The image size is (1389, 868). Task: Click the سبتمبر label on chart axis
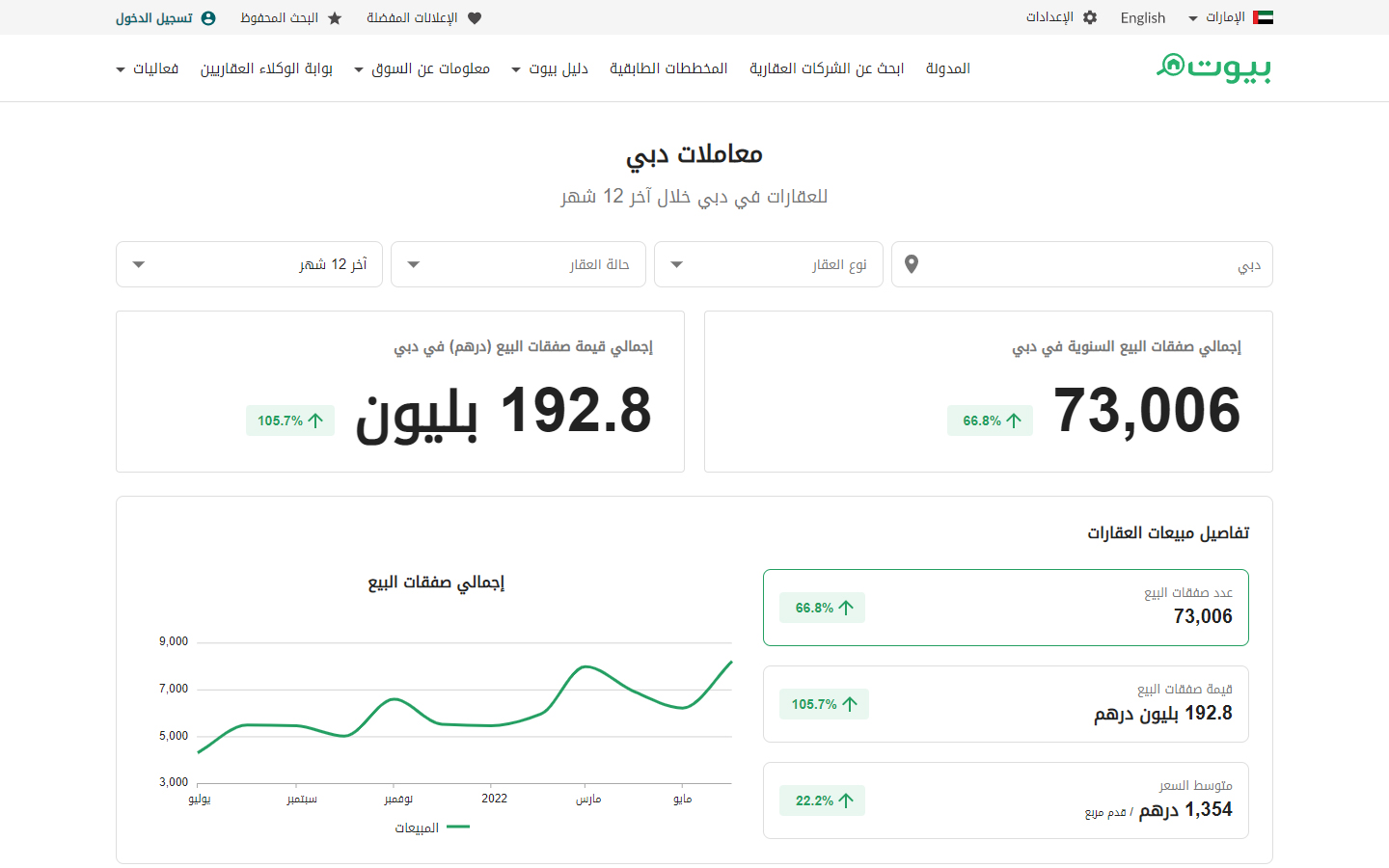302,799
